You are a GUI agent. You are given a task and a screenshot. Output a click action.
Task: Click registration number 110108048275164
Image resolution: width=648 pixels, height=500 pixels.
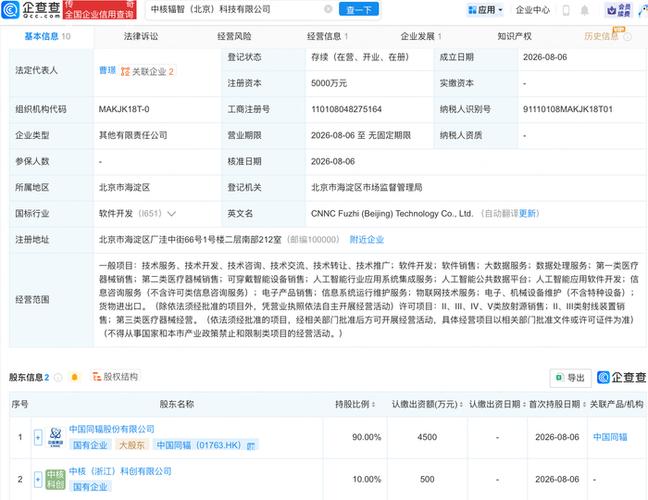(x=346, y=109)
